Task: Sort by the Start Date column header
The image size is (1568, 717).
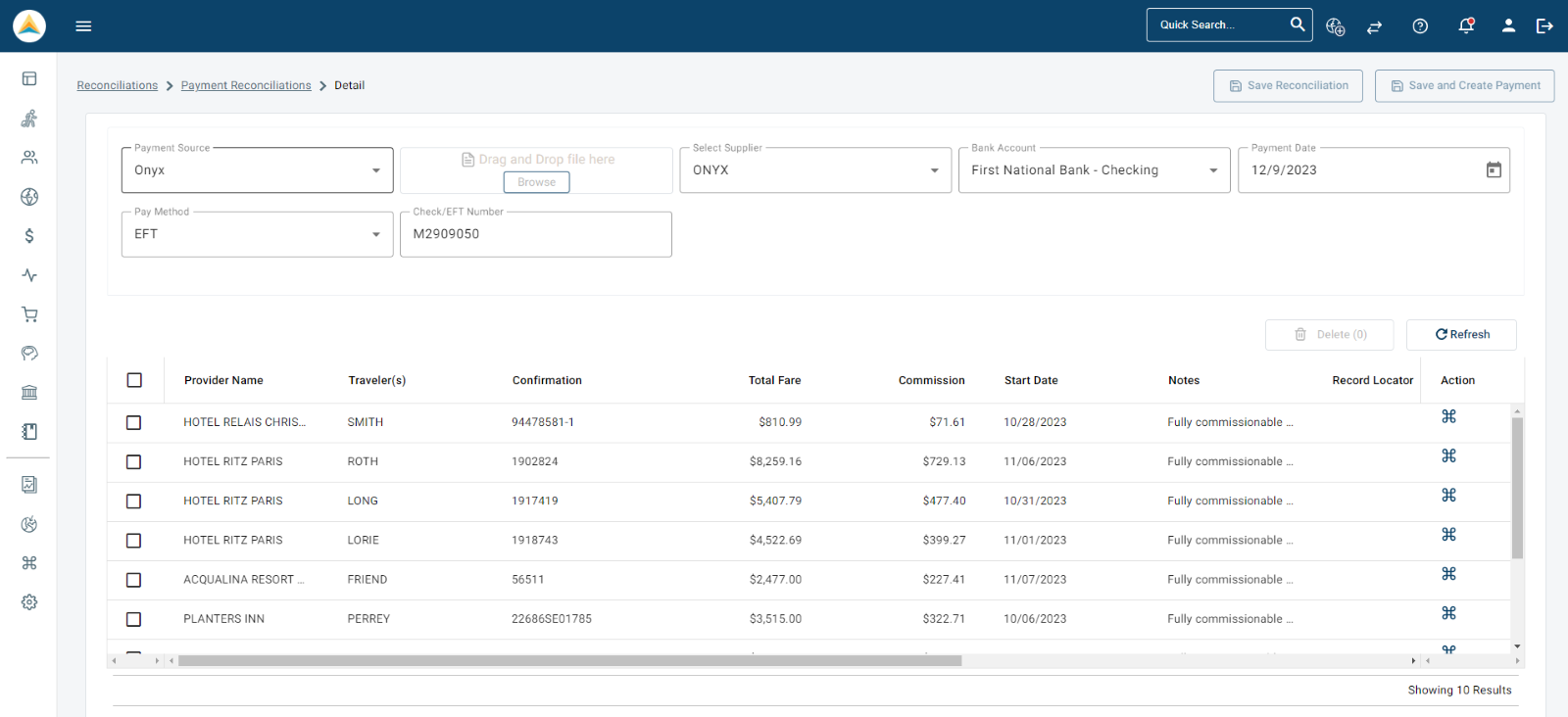Action: tap(1031, 380)
